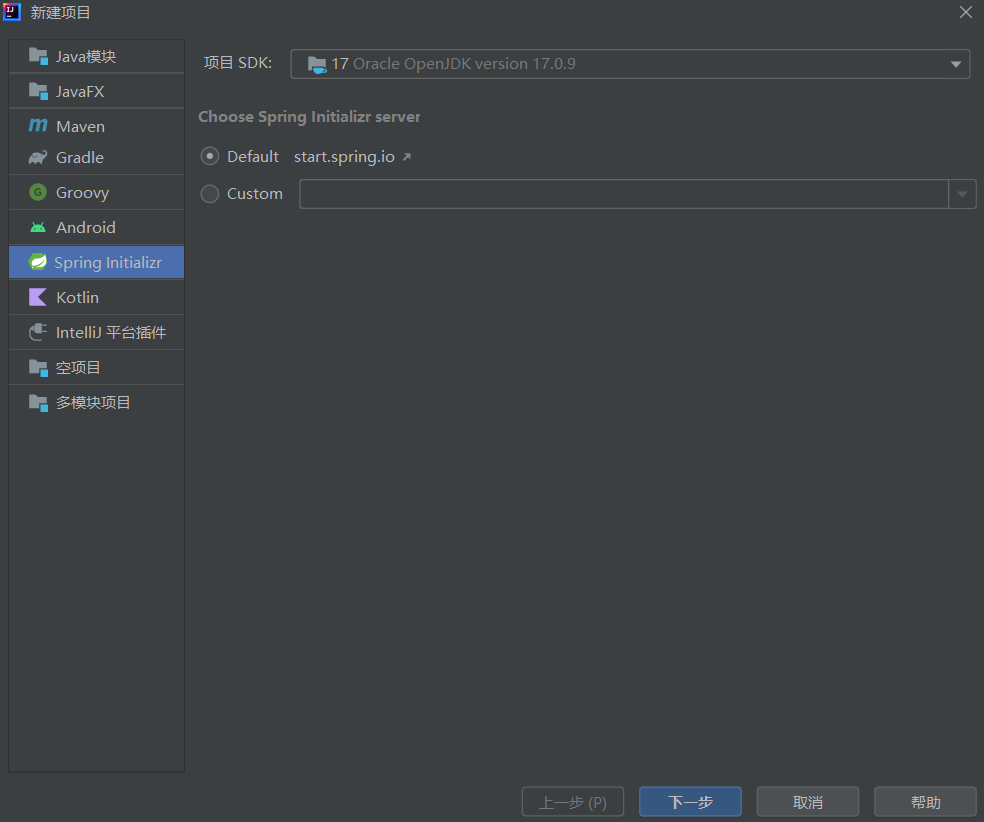Image resolution: width=984 pixels, height=822 pixels.
Task: Expand the Custom server URL dropdown arrow
Action: click(962, 194)
